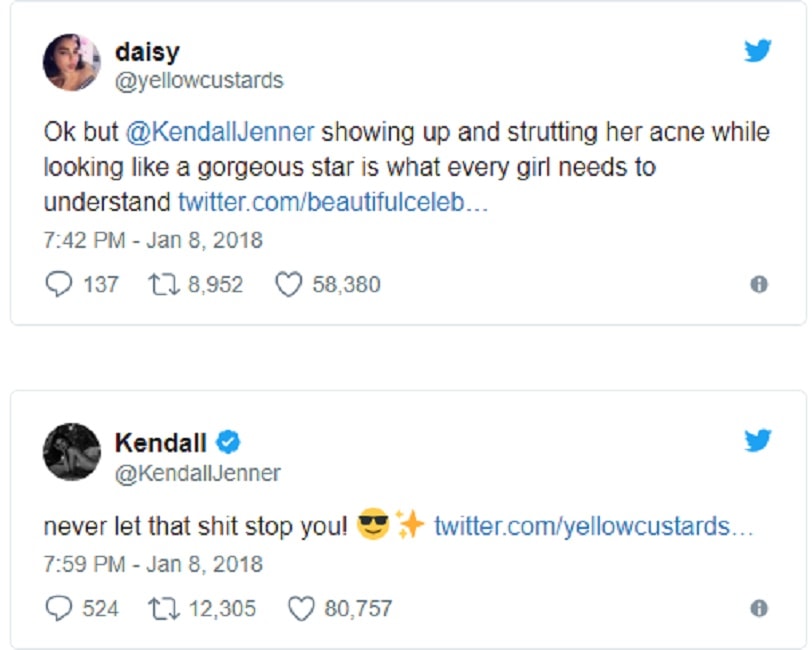
Task: Retweet daisy's tweet about Kendall
Action: tap(161, 285)
